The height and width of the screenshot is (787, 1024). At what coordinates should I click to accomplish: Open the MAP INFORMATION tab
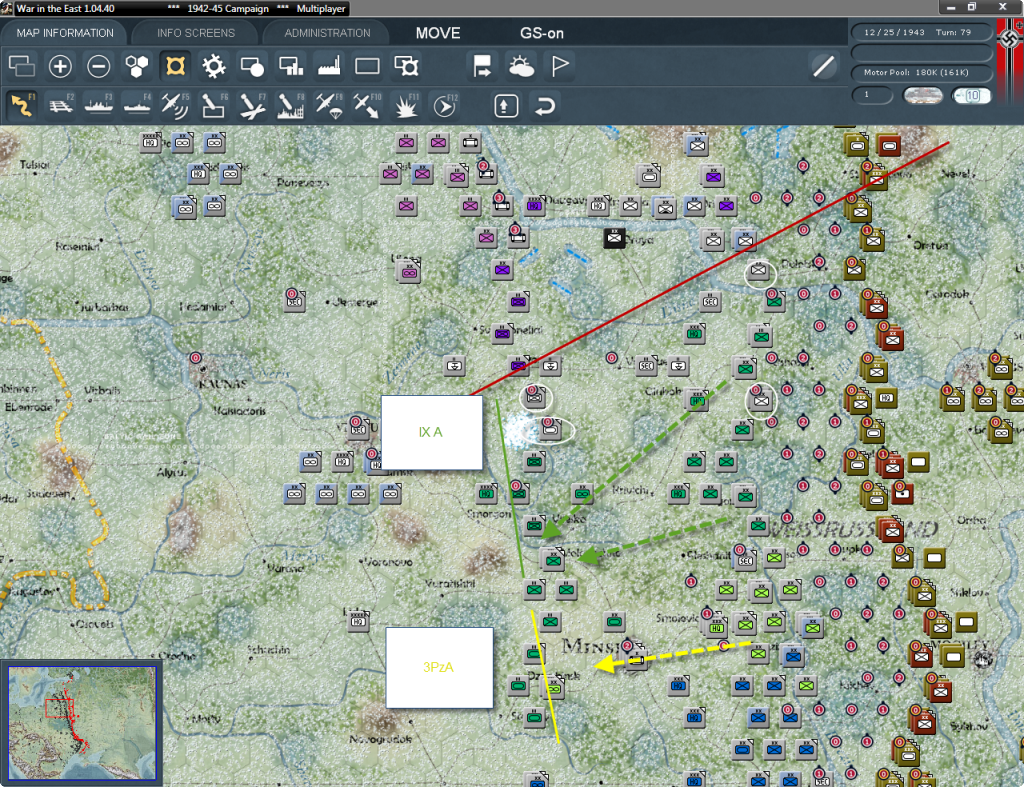click(65, 33)
